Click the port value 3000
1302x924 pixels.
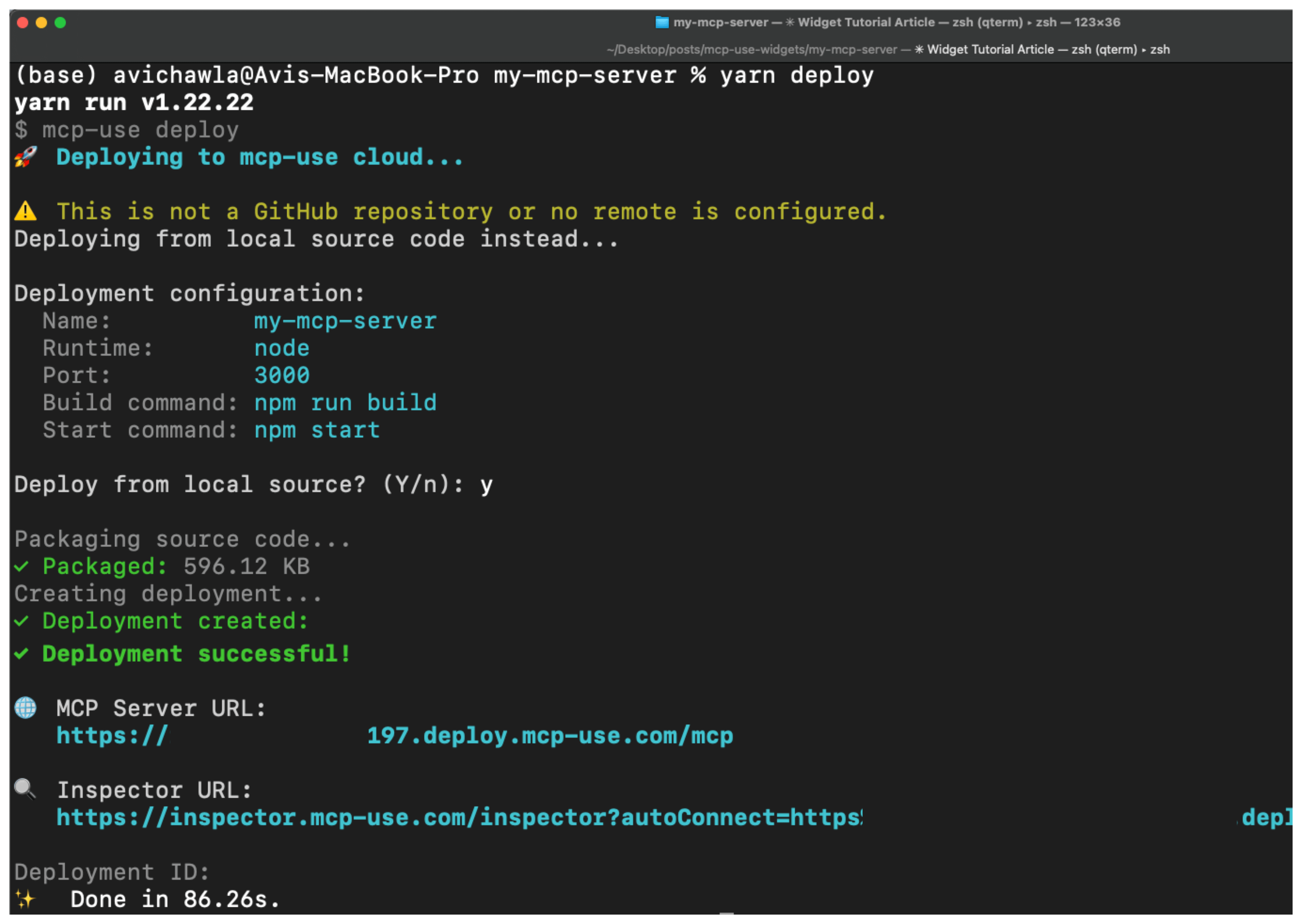[x=282, y=375]
